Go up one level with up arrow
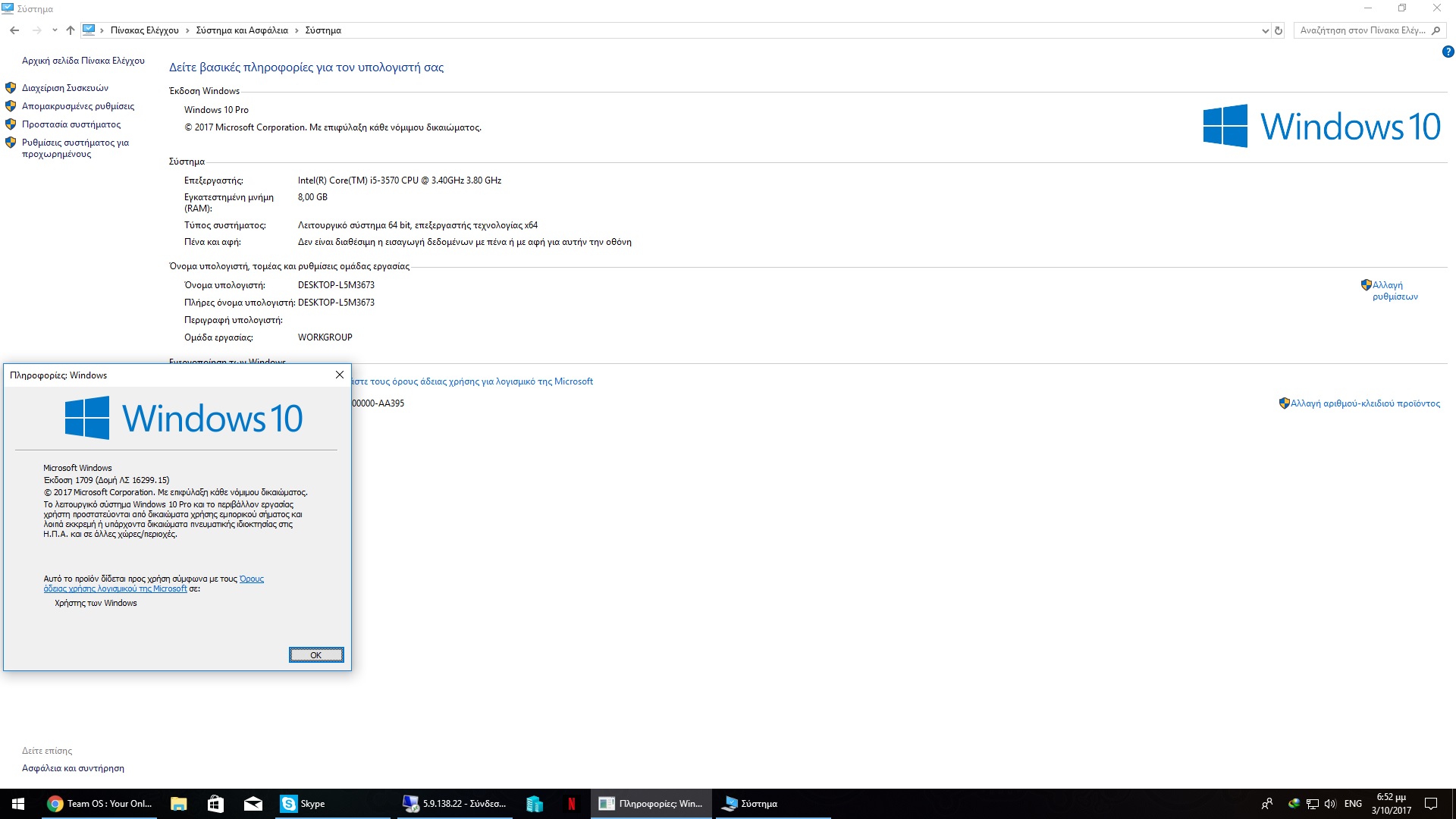Screen dimensions: 1456x819 click(x=71, y=30)
